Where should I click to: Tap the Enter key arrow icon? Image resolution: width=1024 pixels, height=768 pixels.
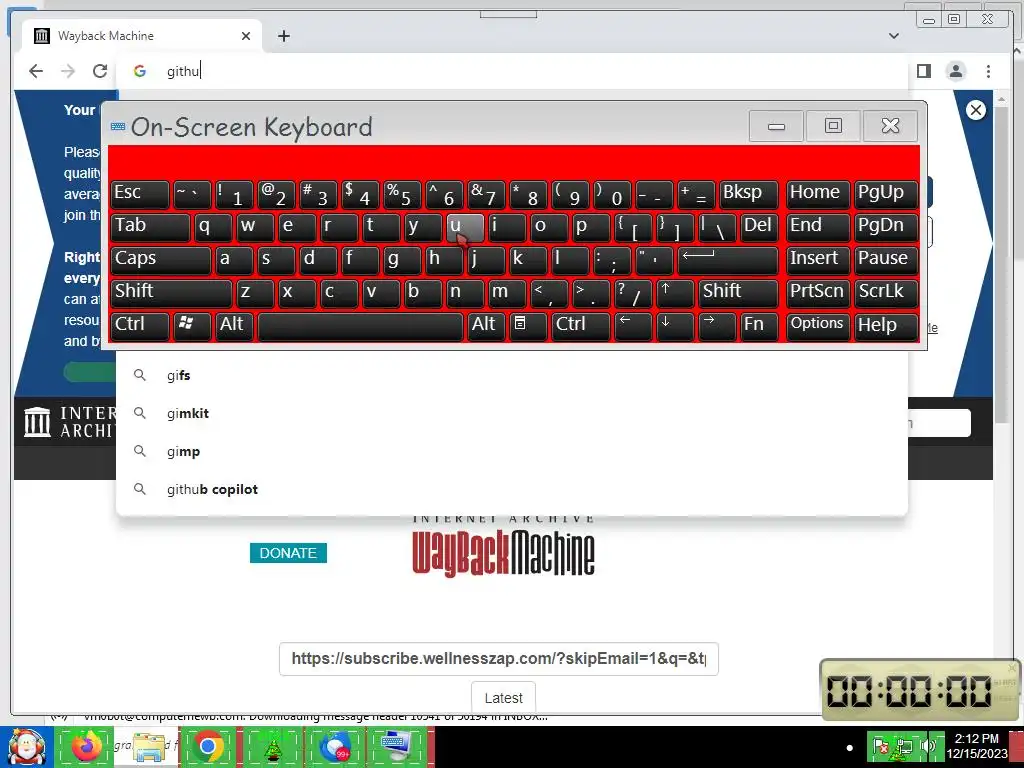click(728, 259)
